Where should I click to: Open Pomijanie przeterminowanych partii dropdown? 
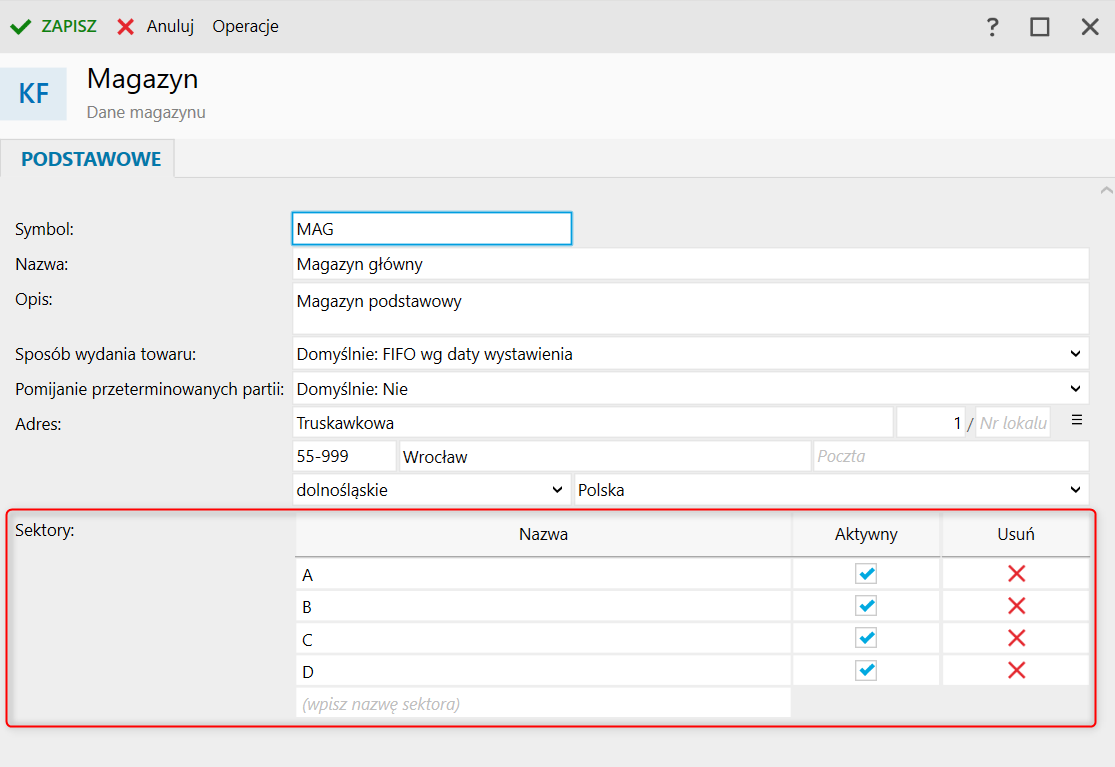point(1075,389)
